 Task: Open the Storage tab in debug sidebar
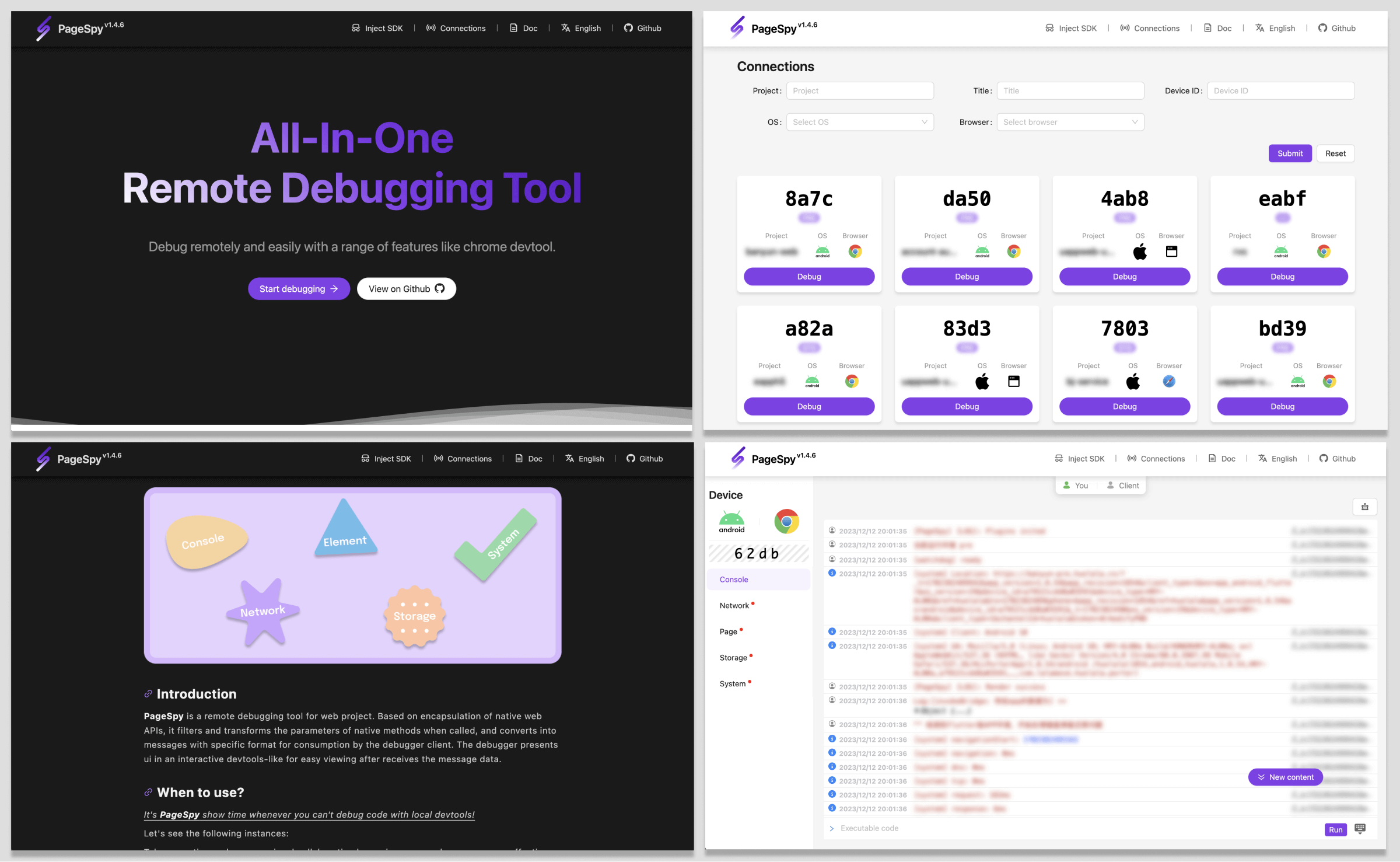point(733,658)
